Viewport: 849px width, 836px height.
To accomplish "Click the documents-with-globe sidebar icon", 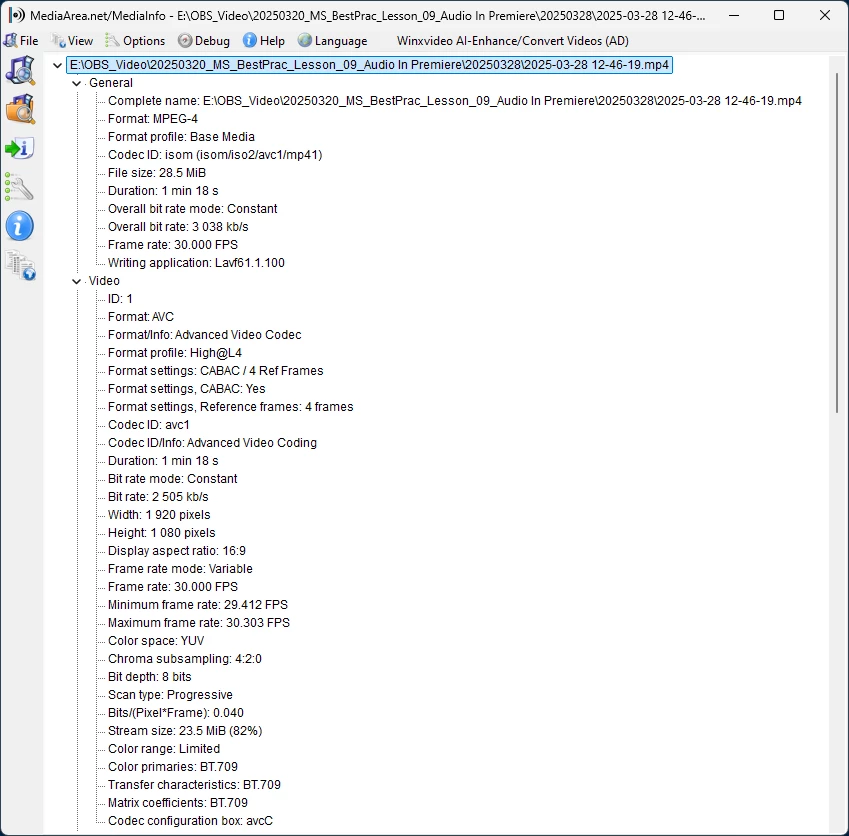I will (20, 265).
